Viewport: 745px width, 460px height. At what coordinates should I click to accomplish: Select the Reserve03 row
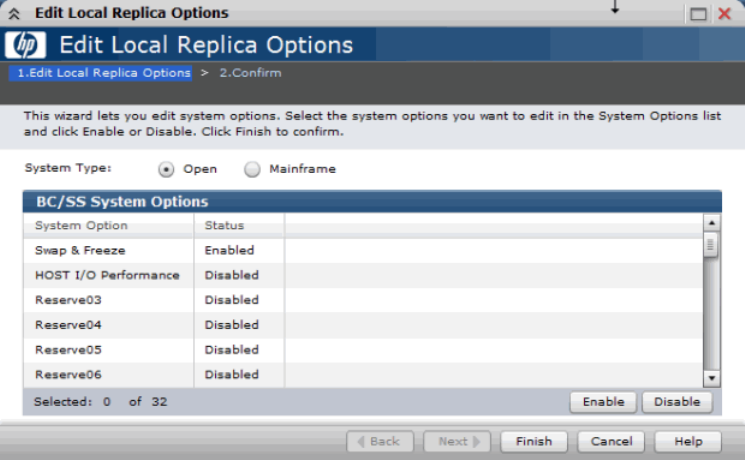[363, 300]
